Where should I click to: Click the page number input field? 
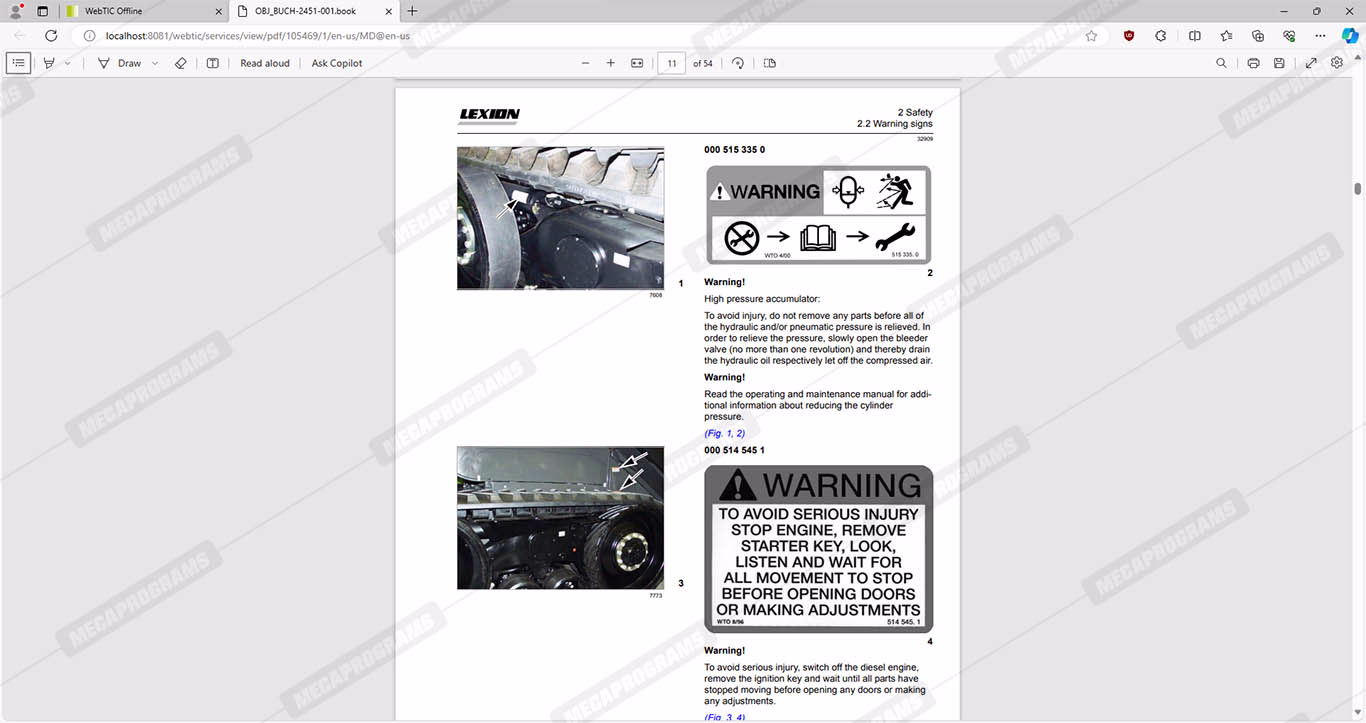[672, 63]
